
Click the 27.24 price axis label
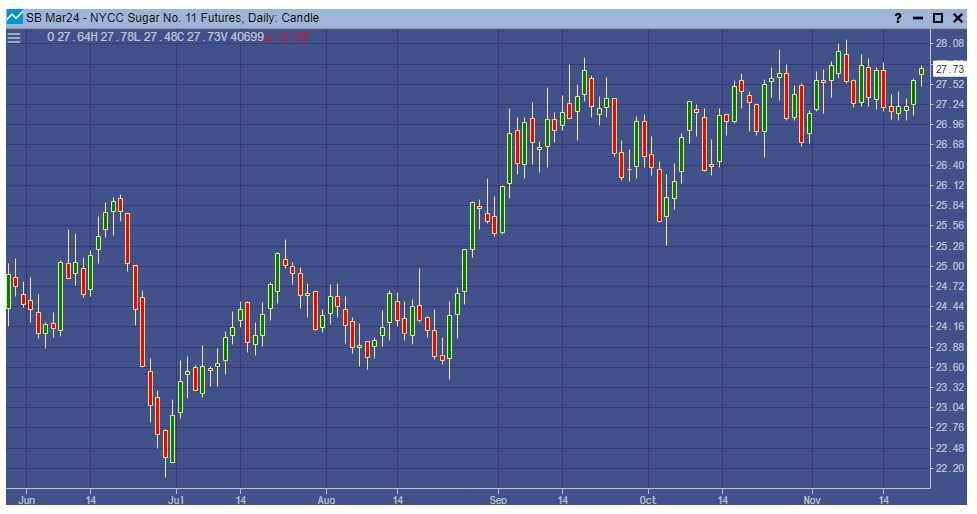point(950,104)
